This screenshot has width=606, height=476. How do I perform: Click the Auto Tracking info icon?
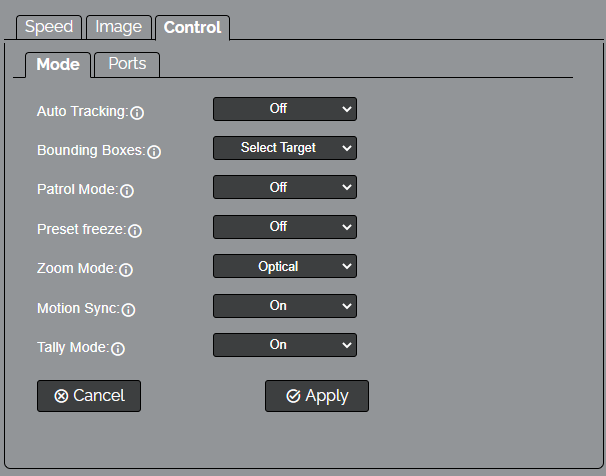click(x=137, y=113)
